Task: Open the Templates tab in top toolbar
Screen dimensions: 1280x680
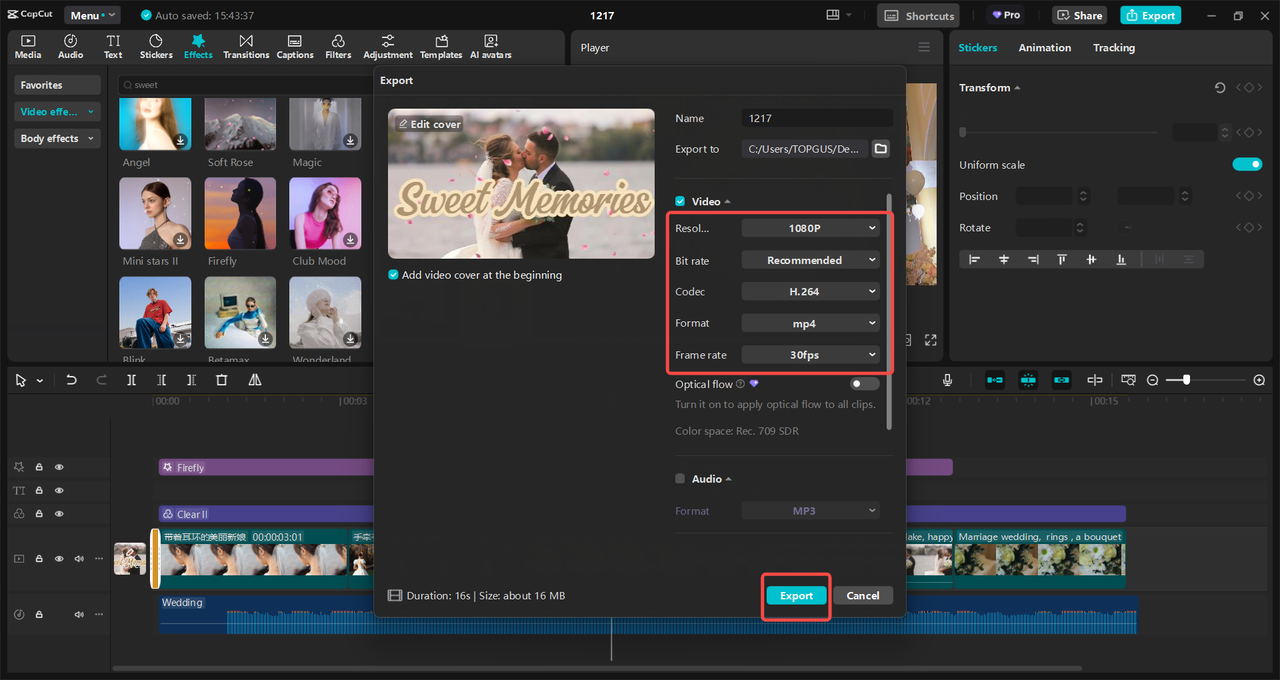Action: pyautogui.click(x=441, y=46)
